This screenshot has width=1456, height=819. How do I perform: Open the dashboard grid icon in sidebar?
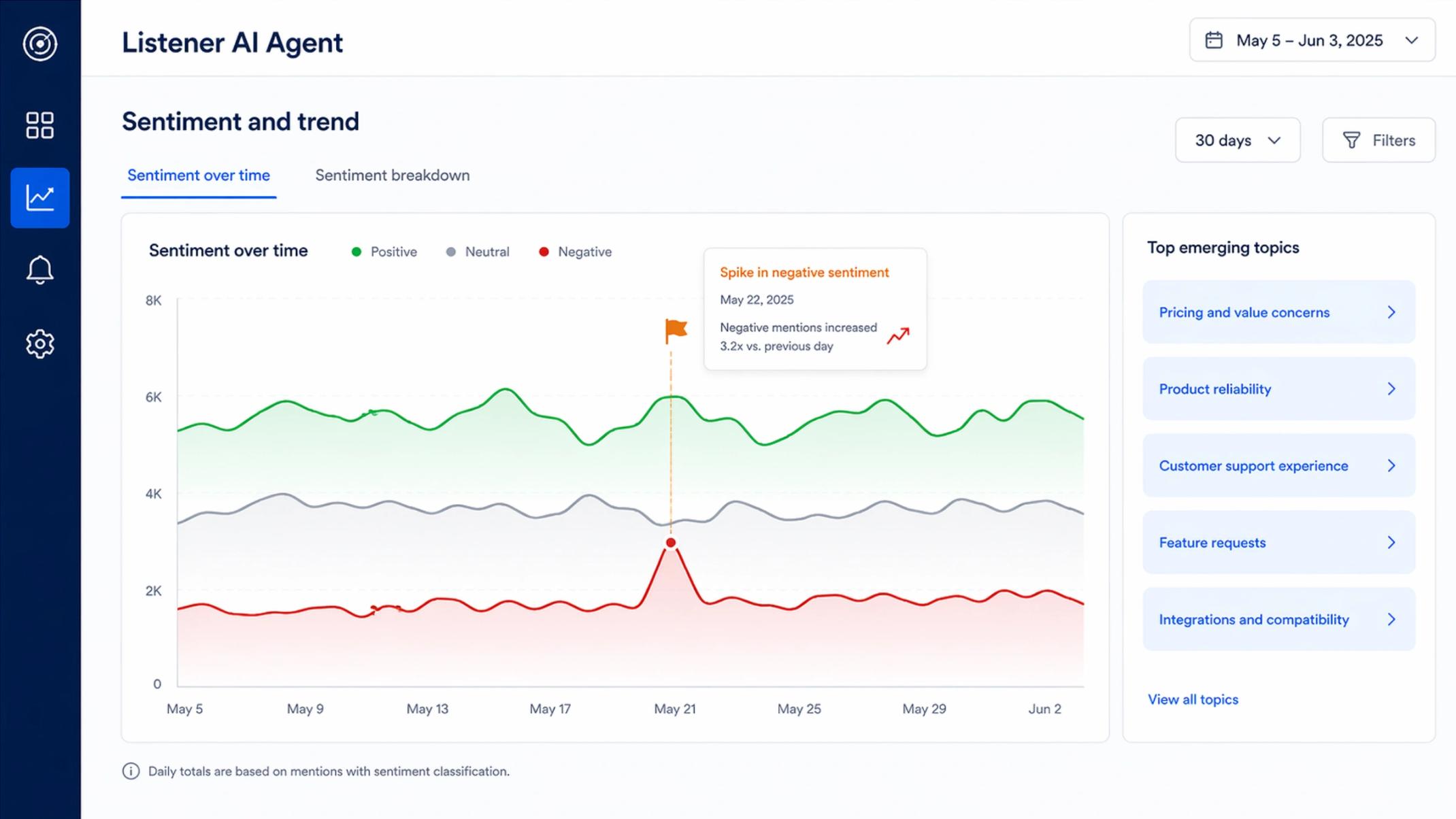click(x=40, y=126)
